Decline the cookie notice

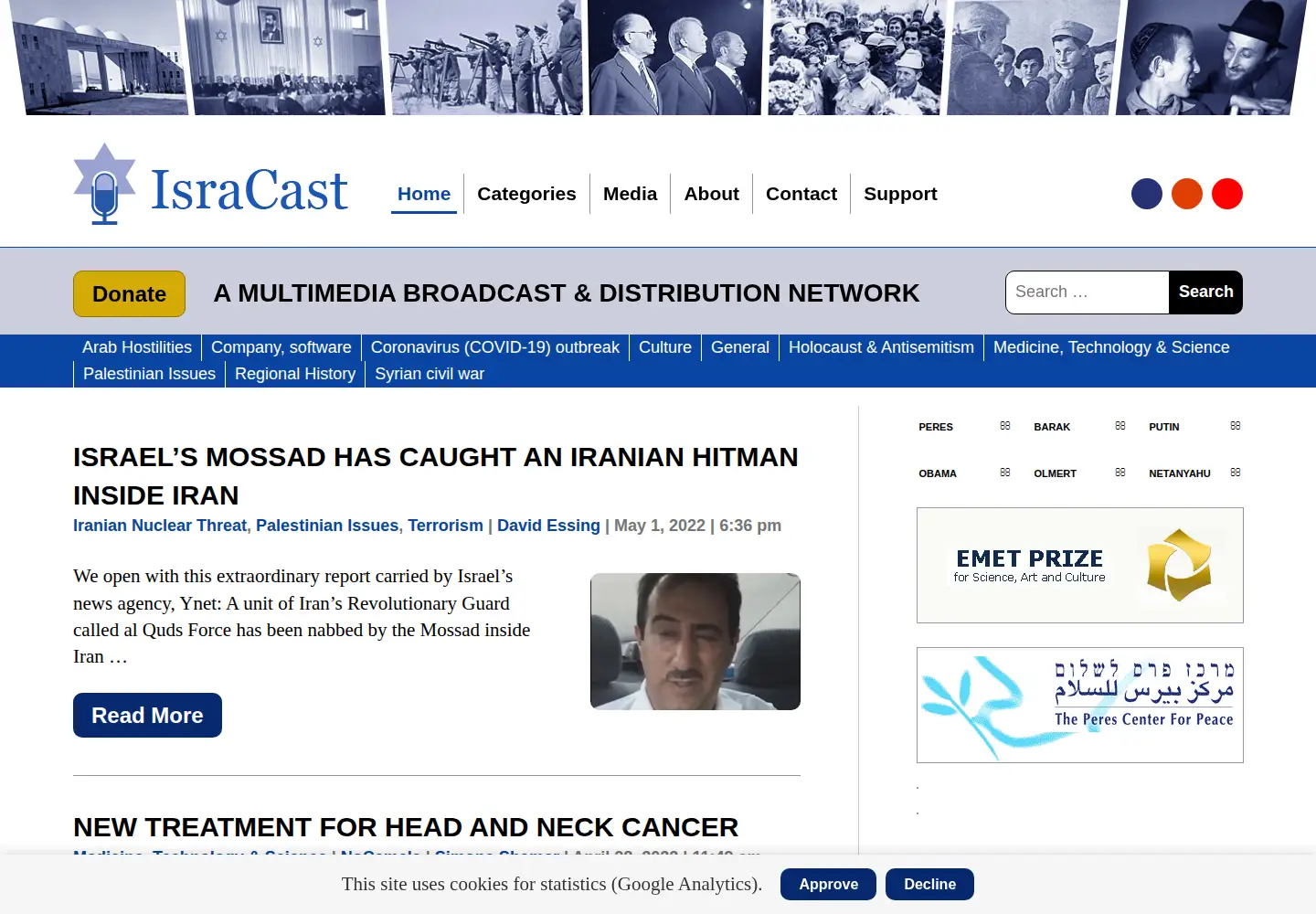point(929,884)
